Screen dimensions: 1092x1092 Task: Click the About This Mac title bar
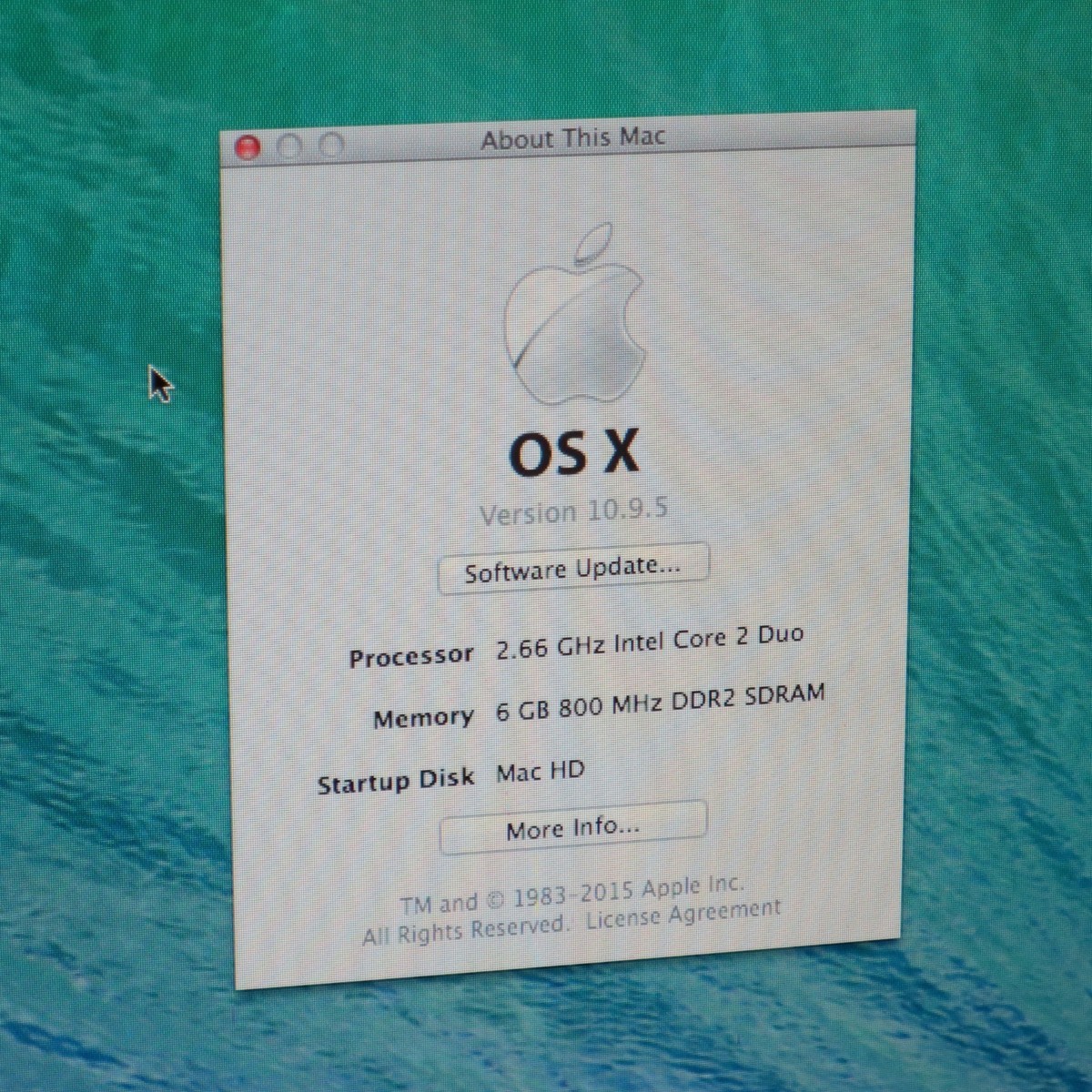(573, 139)
